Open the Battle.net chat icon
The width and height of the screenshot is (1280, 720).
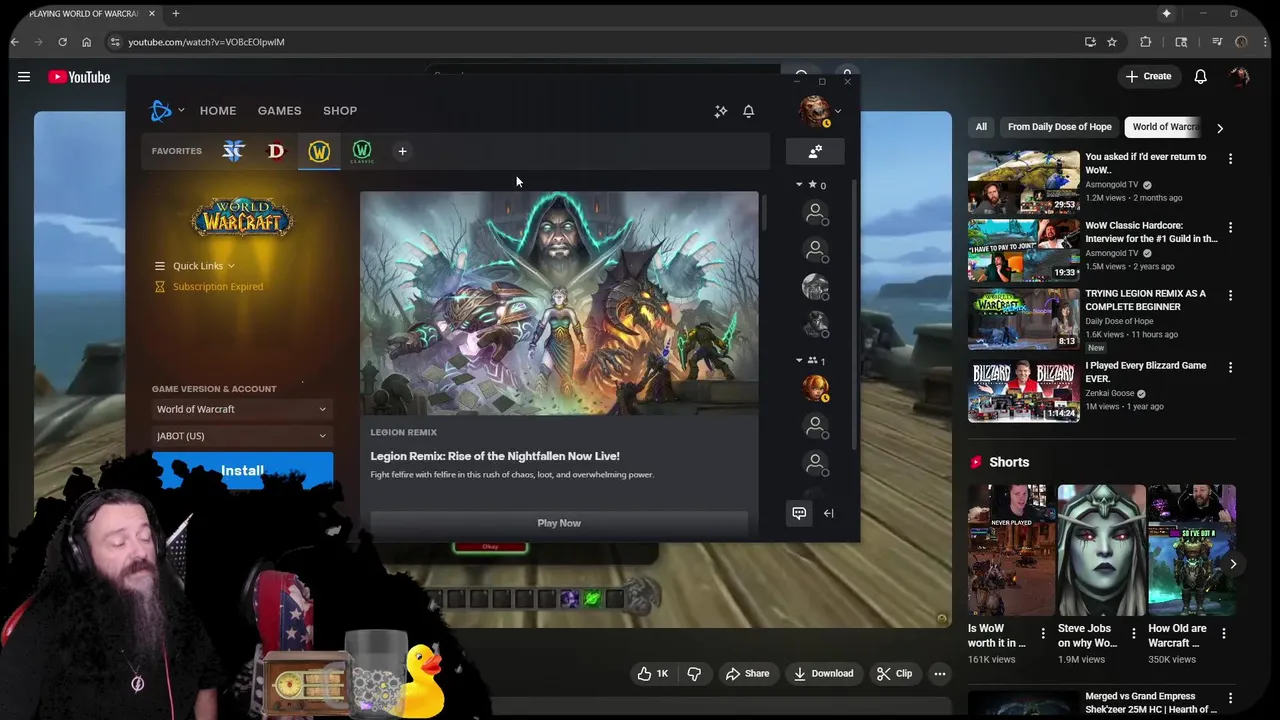pos(799,513)
